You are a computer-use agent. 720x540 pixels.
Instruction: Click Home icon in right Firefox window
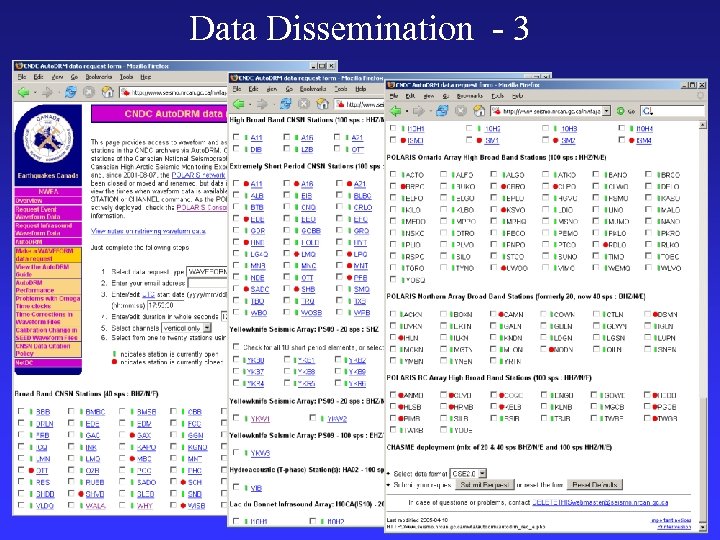point(479,110)
